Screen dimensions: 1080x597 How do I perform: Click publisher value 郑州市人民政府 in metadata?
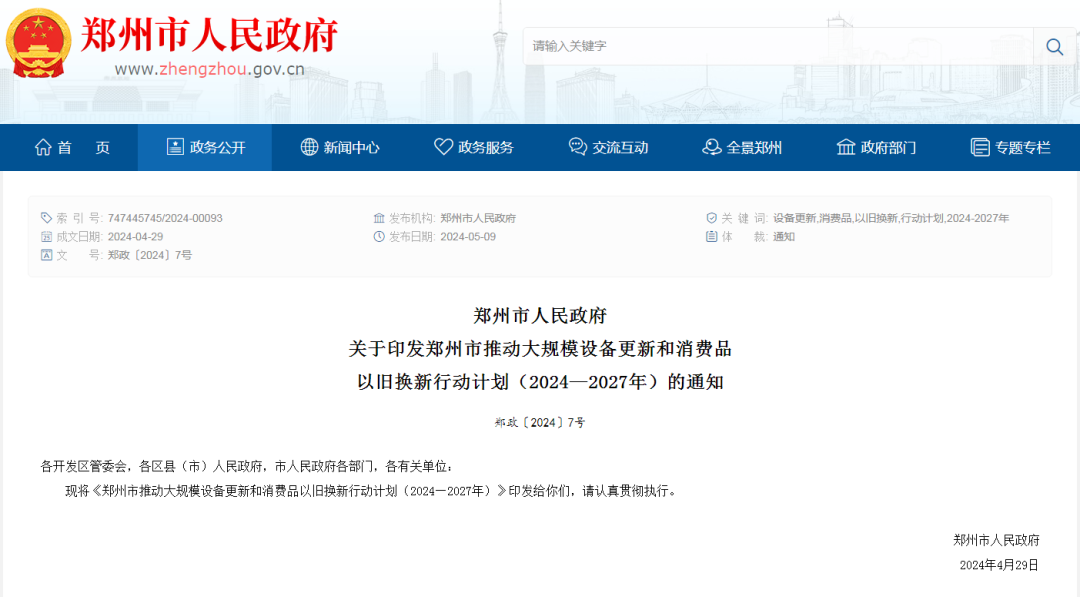(x=478, y=218)
